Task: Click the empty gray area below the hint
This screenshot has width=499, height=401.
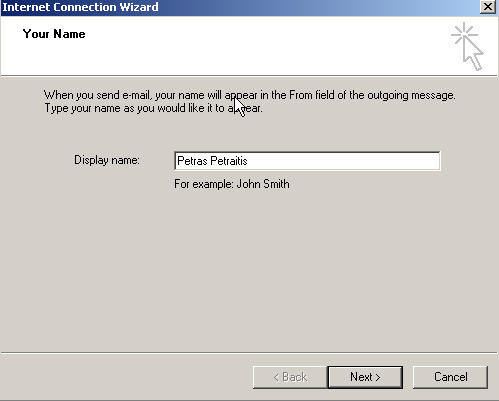Action: pyautogui.click(x=250, y=267)
